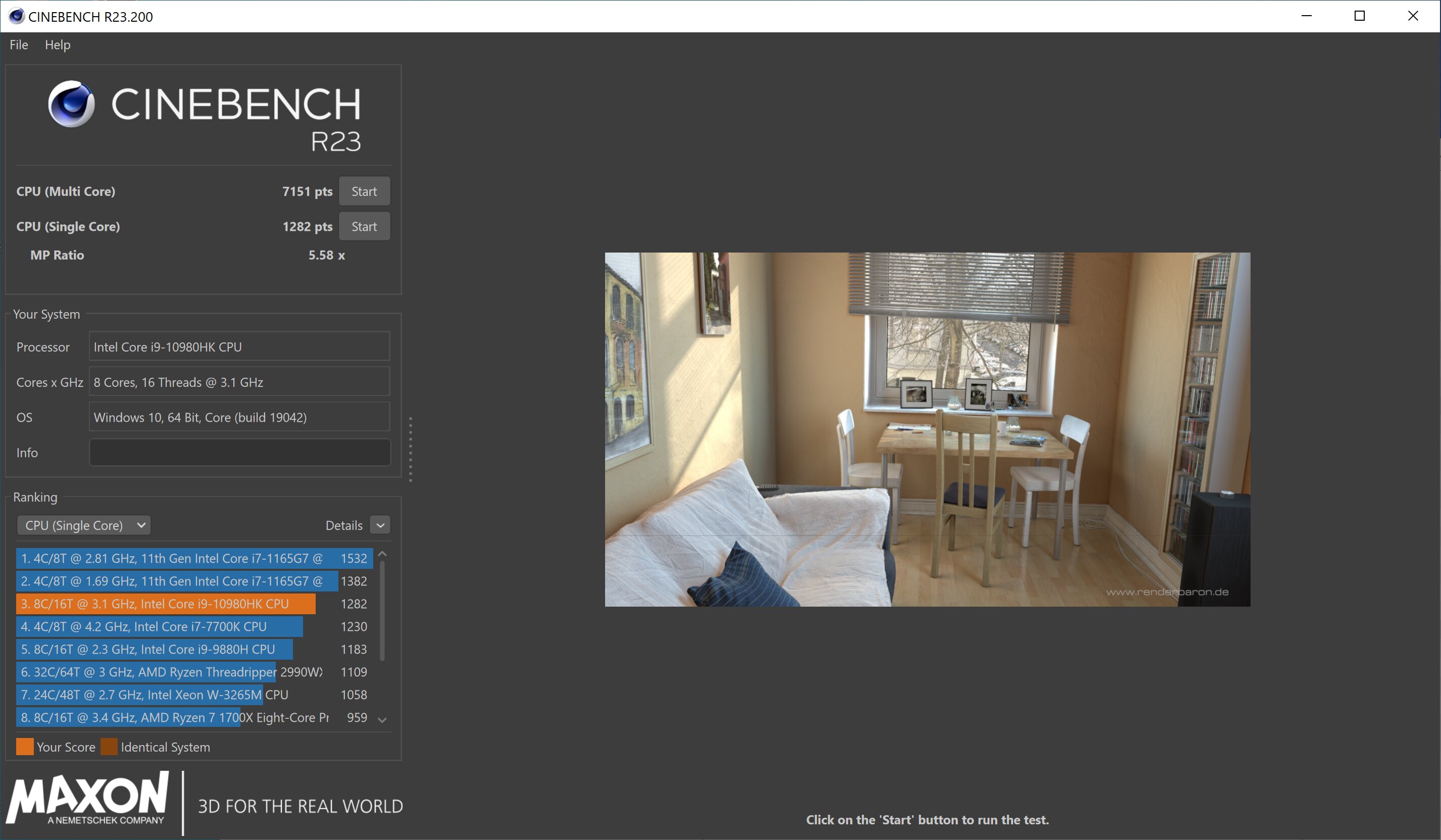Click the 7151 pts multi core score
Image resolution: width=1441 pixels, height=840 pixels.
307,191
